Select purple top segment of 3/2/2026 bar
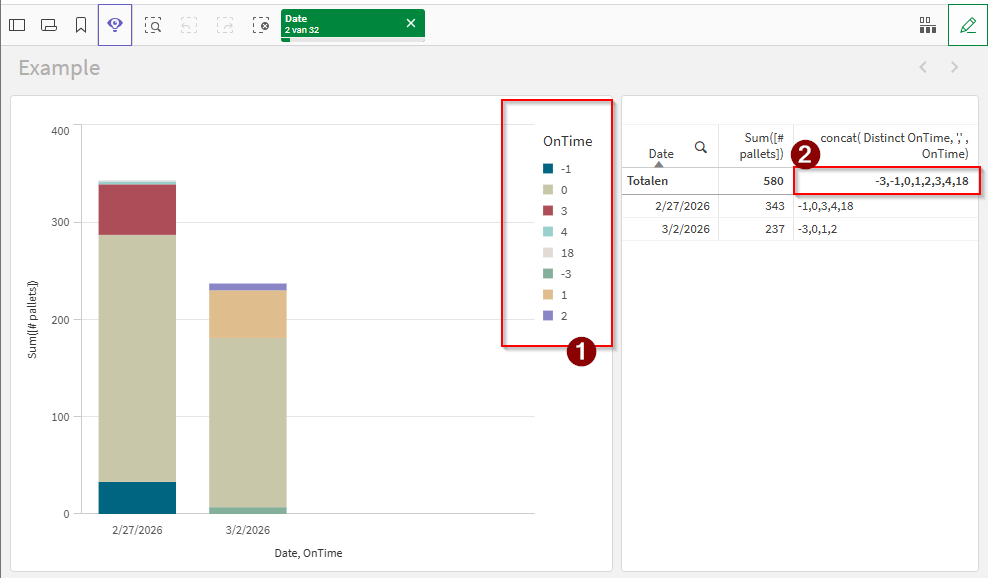Screen dimensions: 988x578 tap(248, 287)
